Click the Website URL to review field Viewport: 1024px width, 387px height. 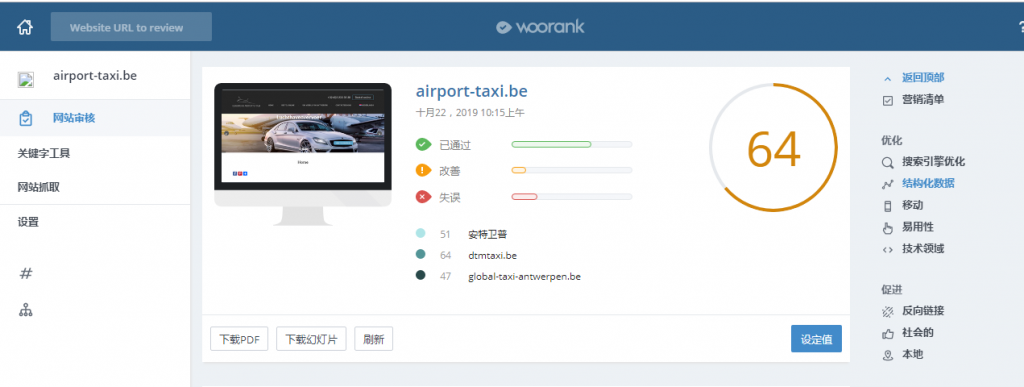click(x=131, y=27)
